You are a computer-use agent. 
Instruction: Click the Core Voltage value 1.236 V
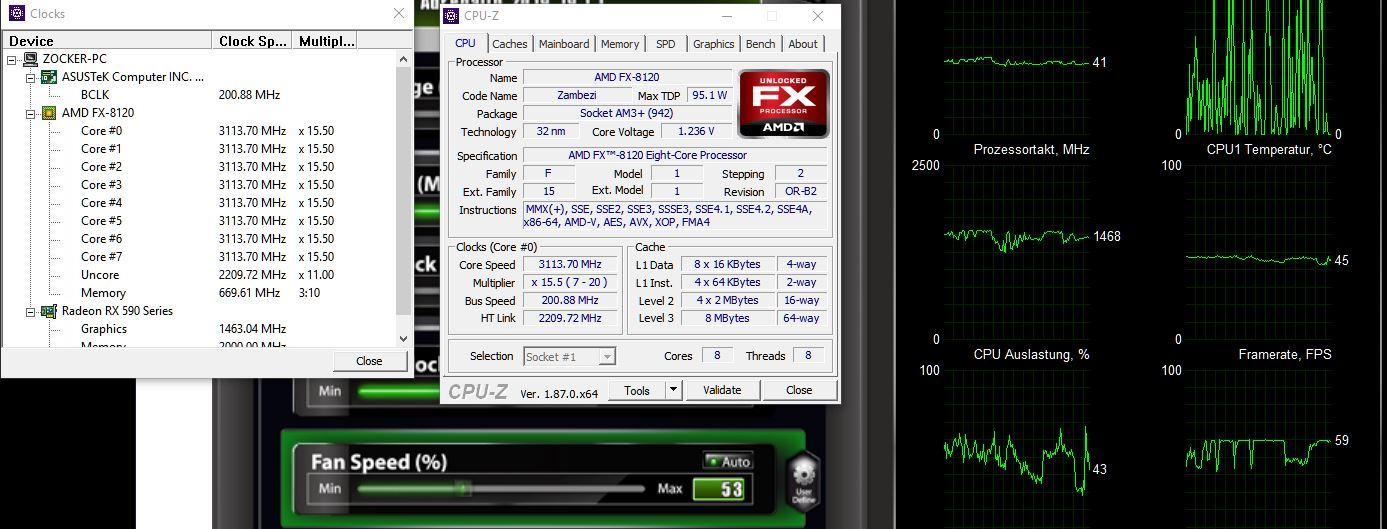[x=696, y=132]
